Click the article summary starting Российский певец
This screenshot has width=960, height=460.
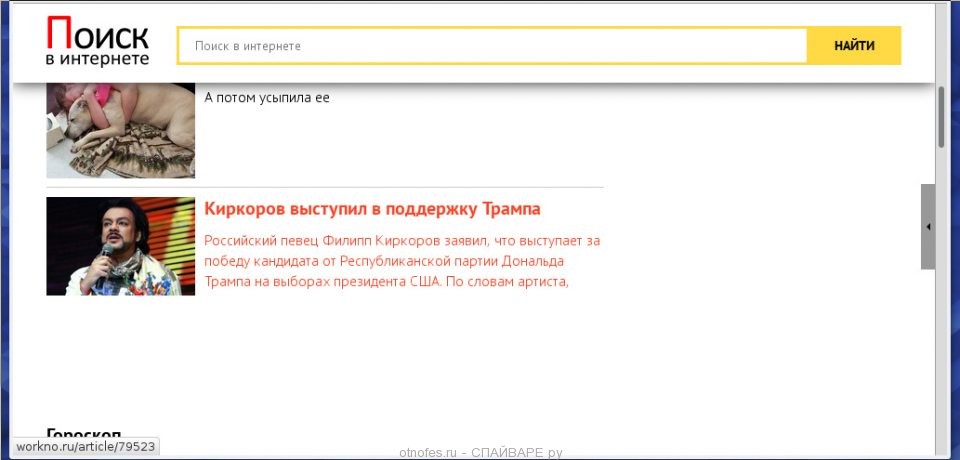pyautogui.click(x=401, y=260)
